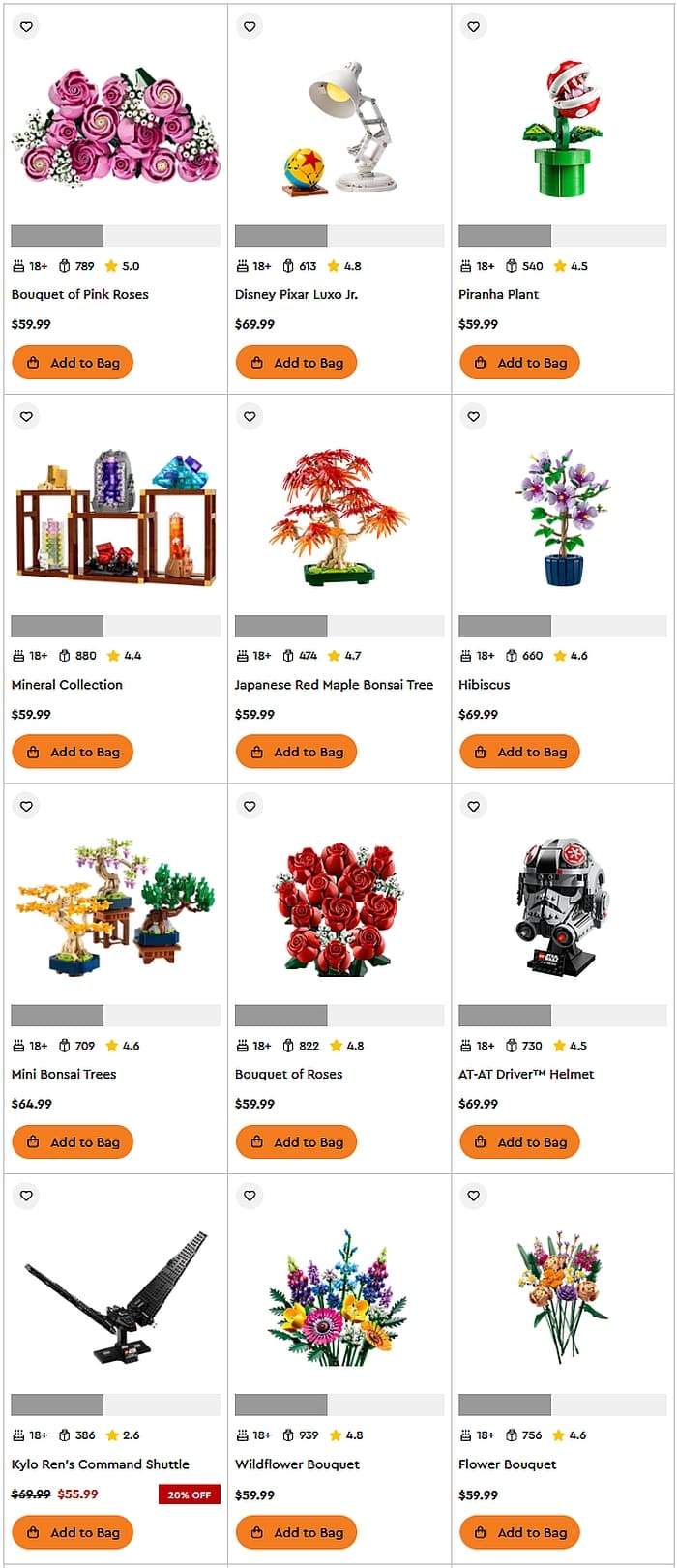Viewport: 677px width, 1568px height.
Task: Wishlist the Disney Pixar Luxo Jr. set
Action: tap(250, 27)
